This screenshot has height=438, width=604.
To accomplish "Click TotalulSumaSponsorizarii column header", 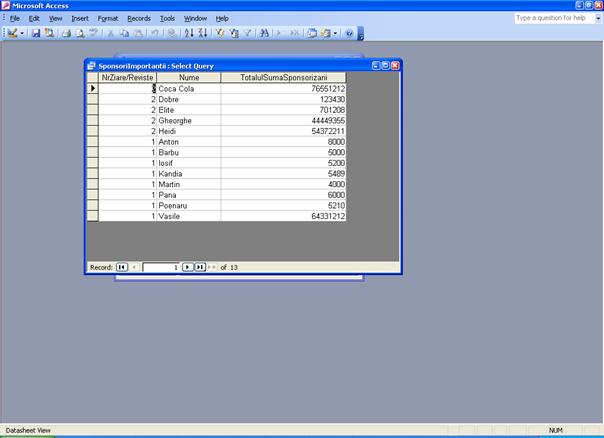I will (284, 77).
